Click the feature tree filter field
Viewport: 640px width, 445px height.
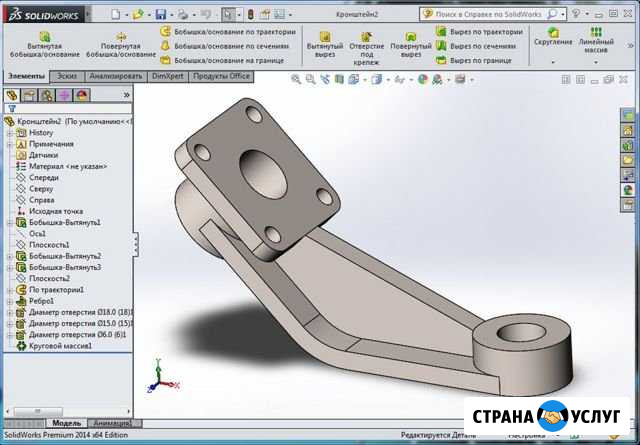(x=68, y=109)
